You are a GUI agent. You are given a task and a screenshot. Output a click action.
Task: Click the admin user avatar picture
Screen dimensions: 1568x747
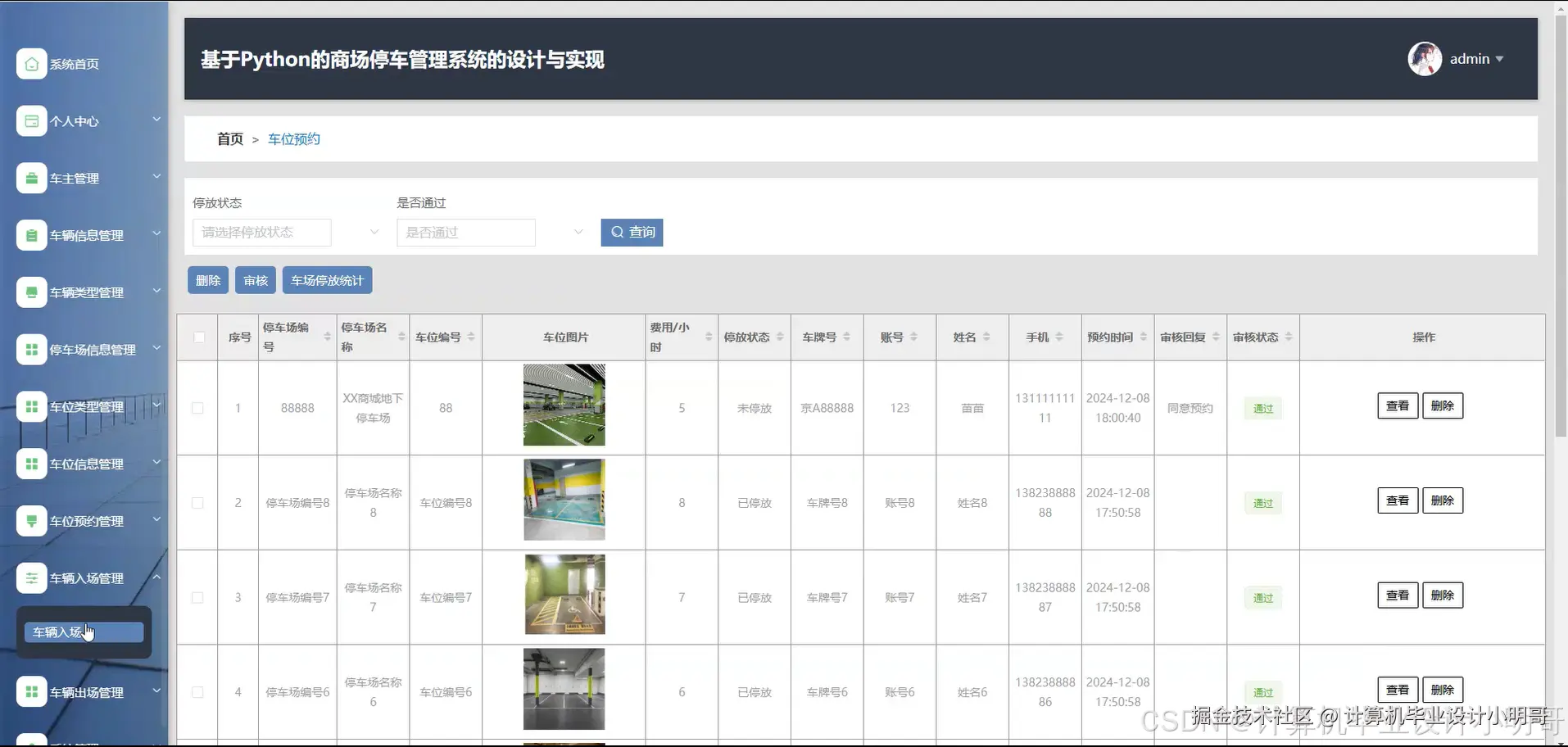click(x=1425, y=59)
